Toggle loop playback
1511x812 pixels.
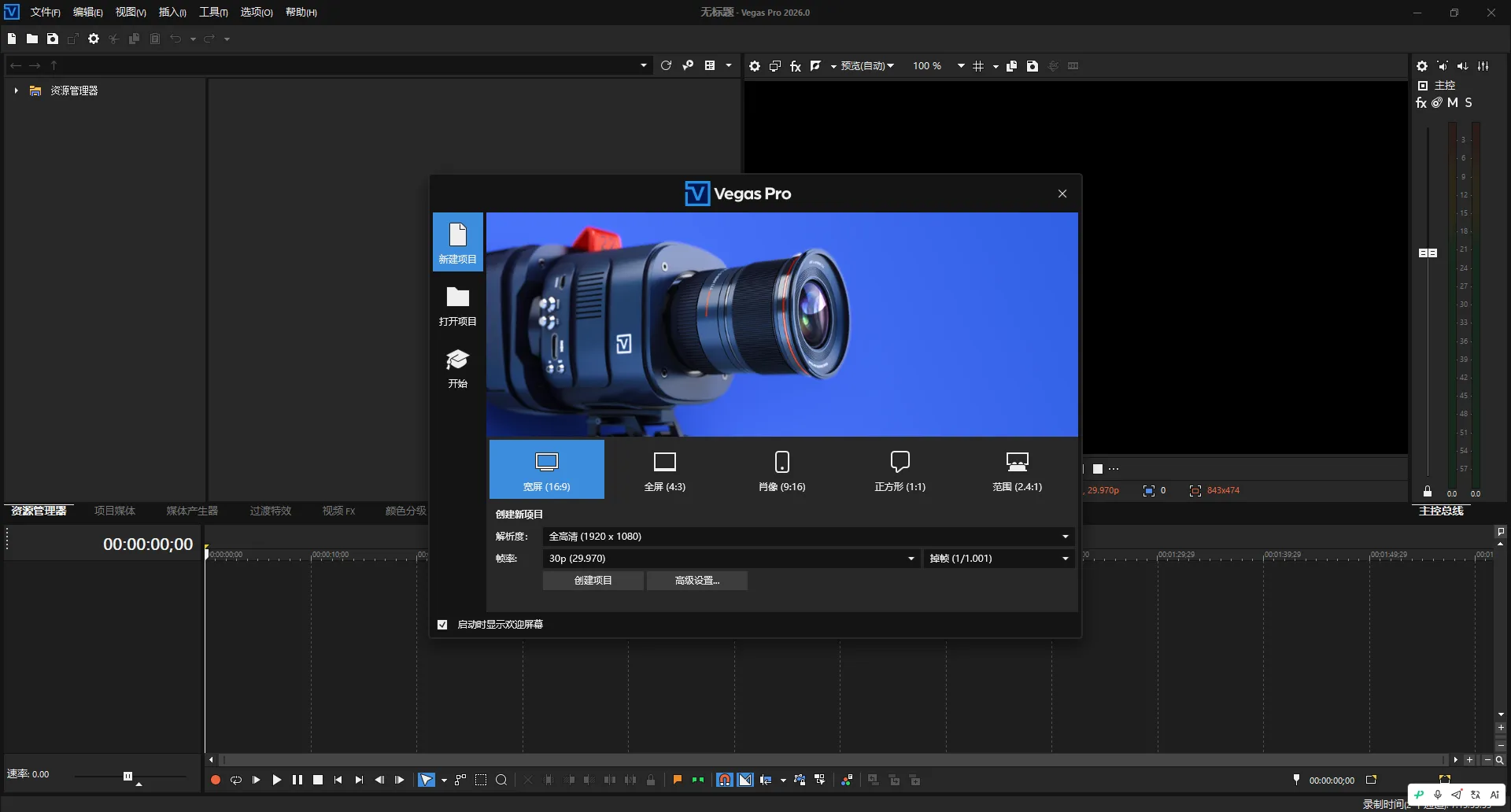click(x=235, y=780)
